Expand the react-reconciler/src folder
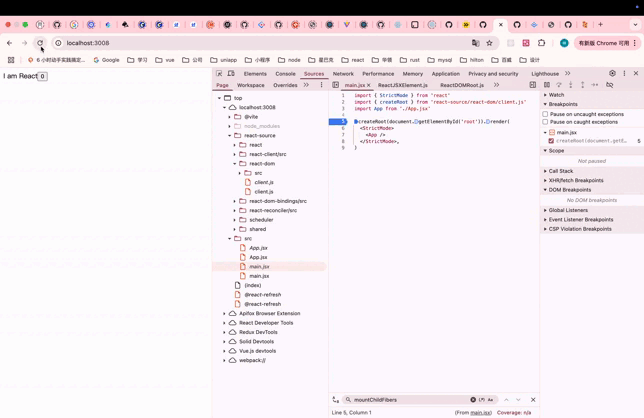Image resolution: width=644 pixels, height=418 pixels. (235, 211)
